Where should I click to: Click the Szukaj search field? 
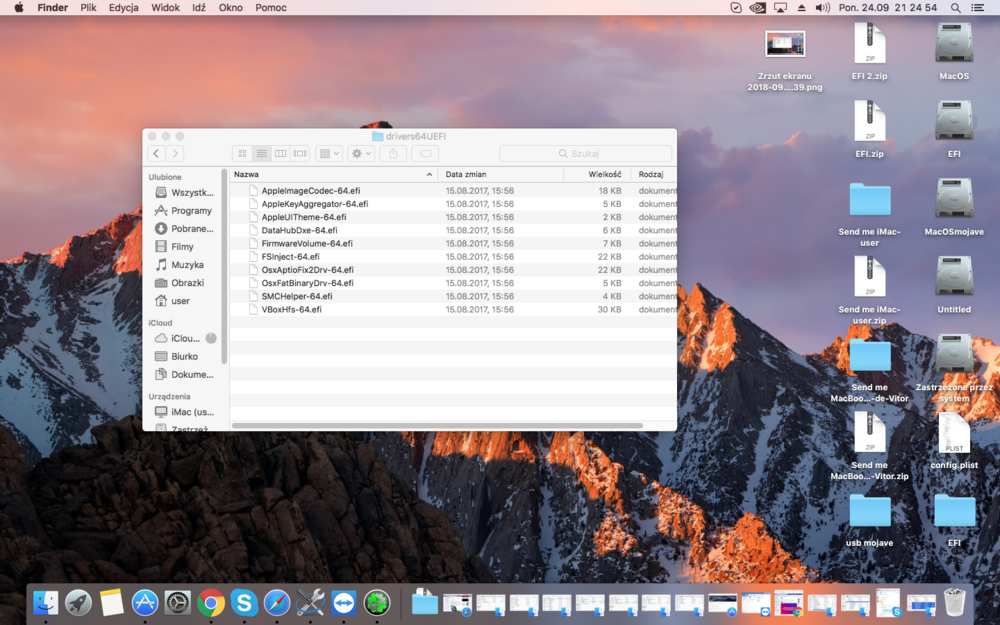click(x=585, y=153)
